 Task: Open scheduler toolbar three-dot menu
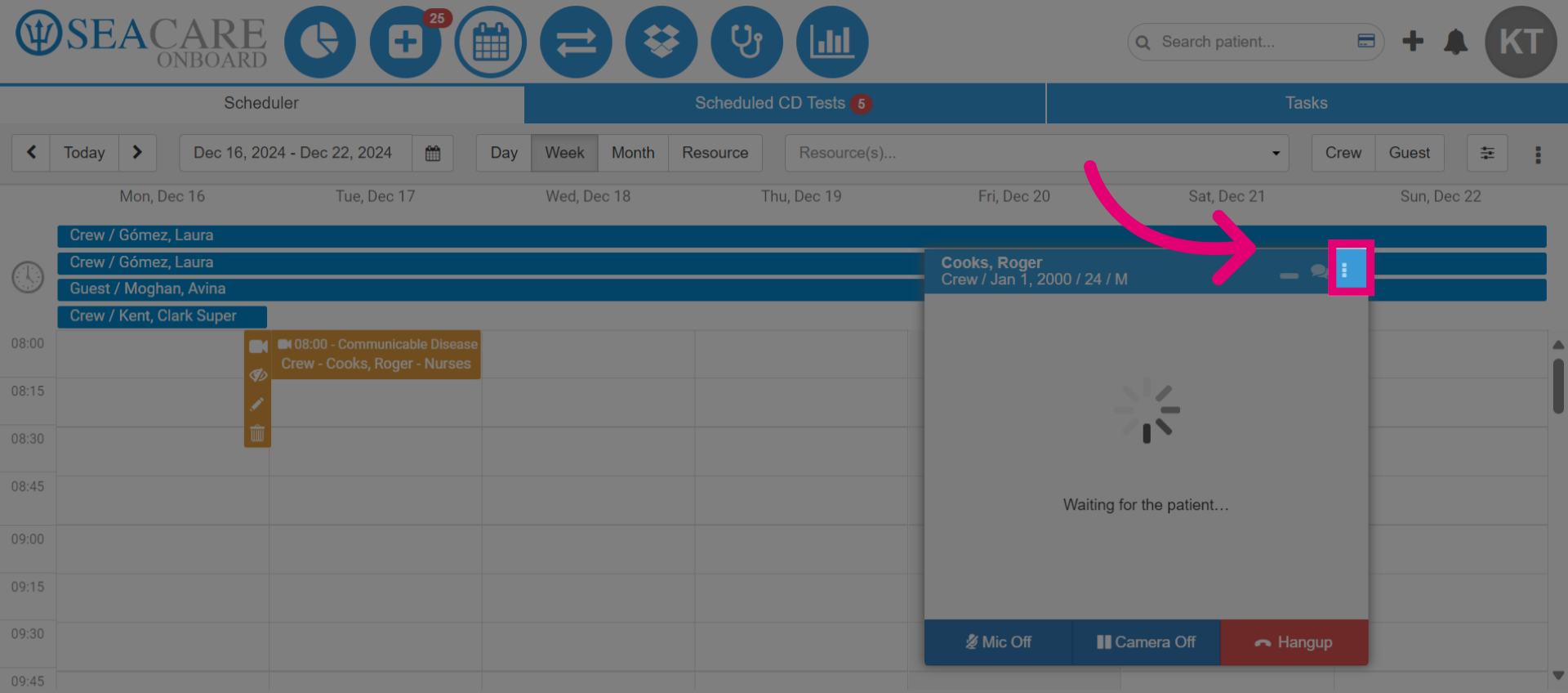point(1538,154)
